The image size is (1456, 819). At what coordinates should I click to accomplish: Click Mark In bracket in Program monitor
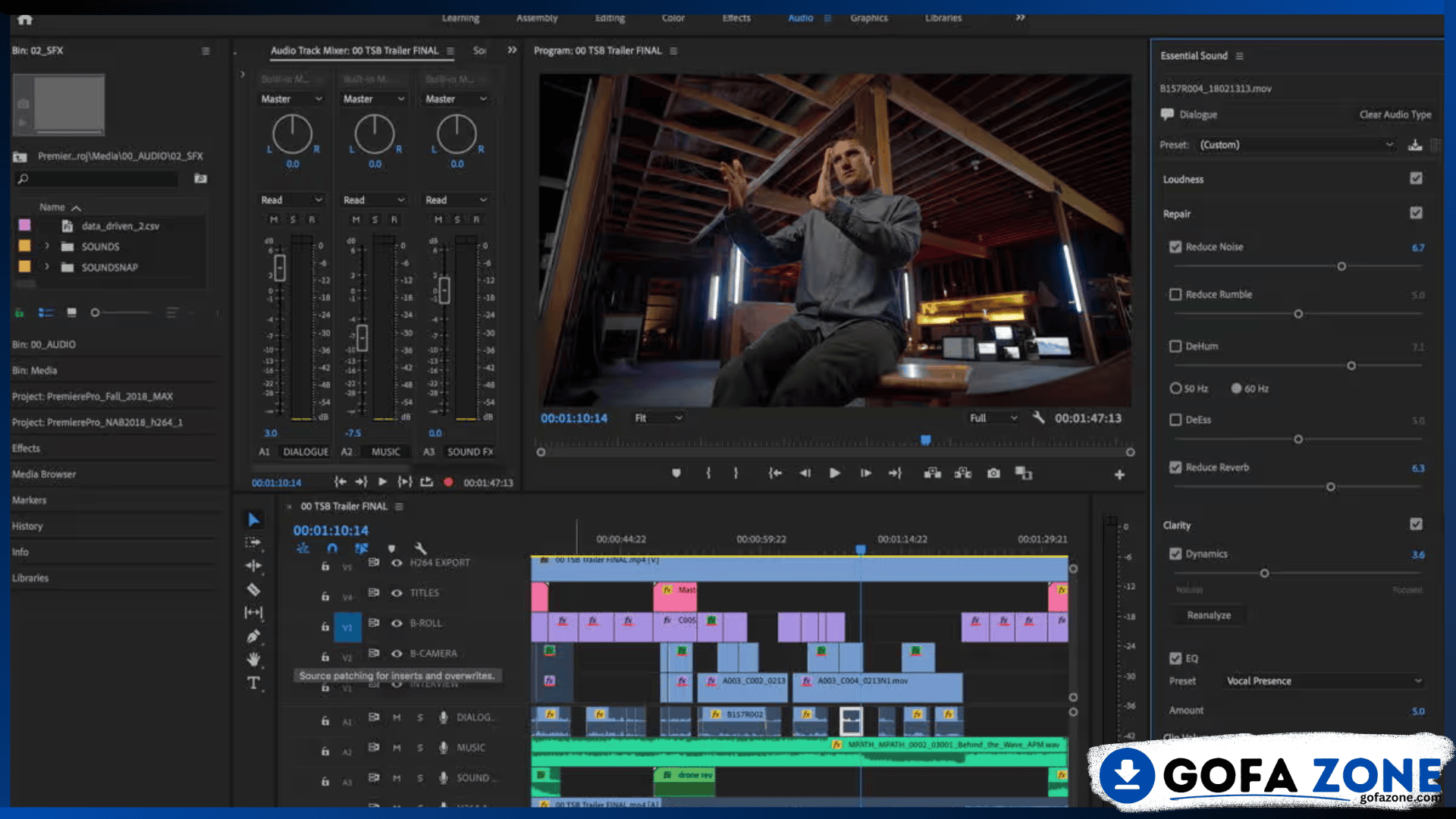708,473
